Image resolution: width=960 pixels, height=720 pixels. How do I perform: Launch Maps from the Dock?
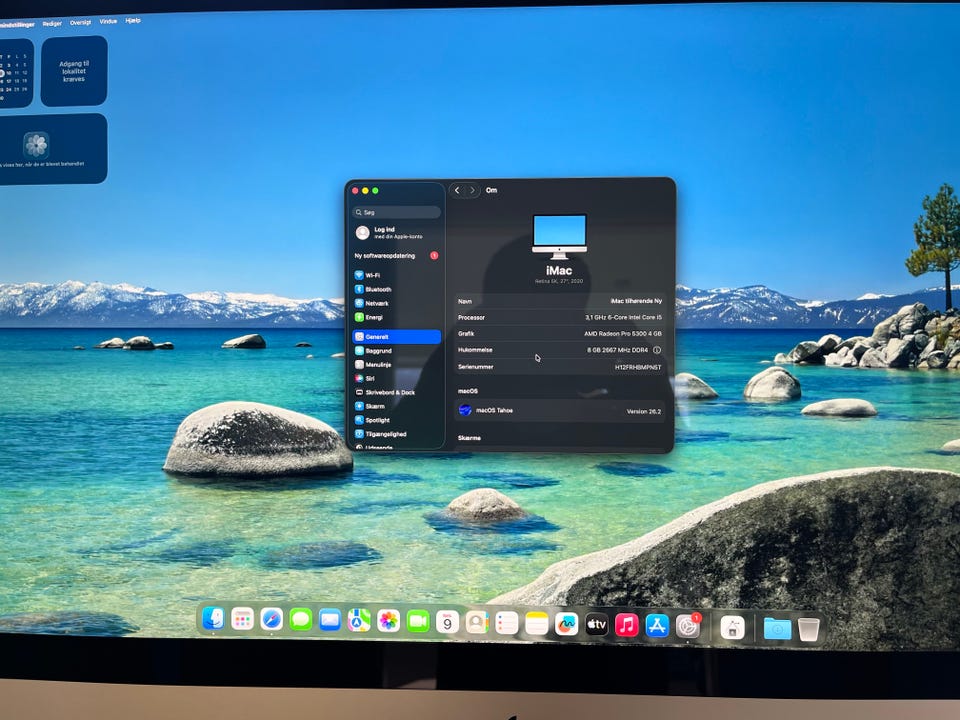tap(359, 621)
